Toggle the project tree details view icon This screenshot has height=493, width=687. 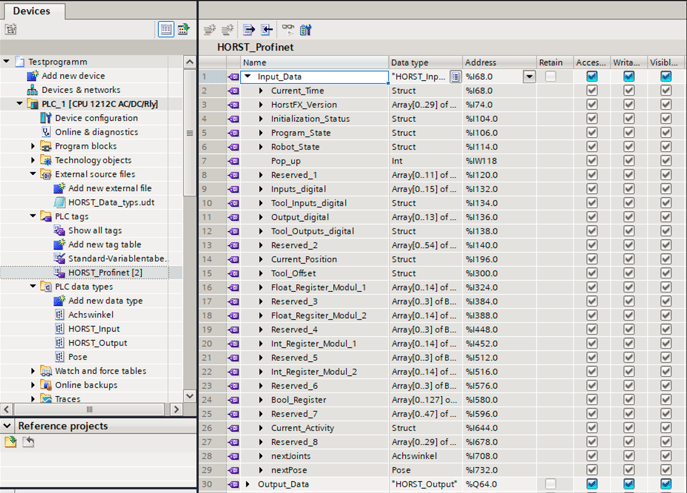[x=167, y=30]
